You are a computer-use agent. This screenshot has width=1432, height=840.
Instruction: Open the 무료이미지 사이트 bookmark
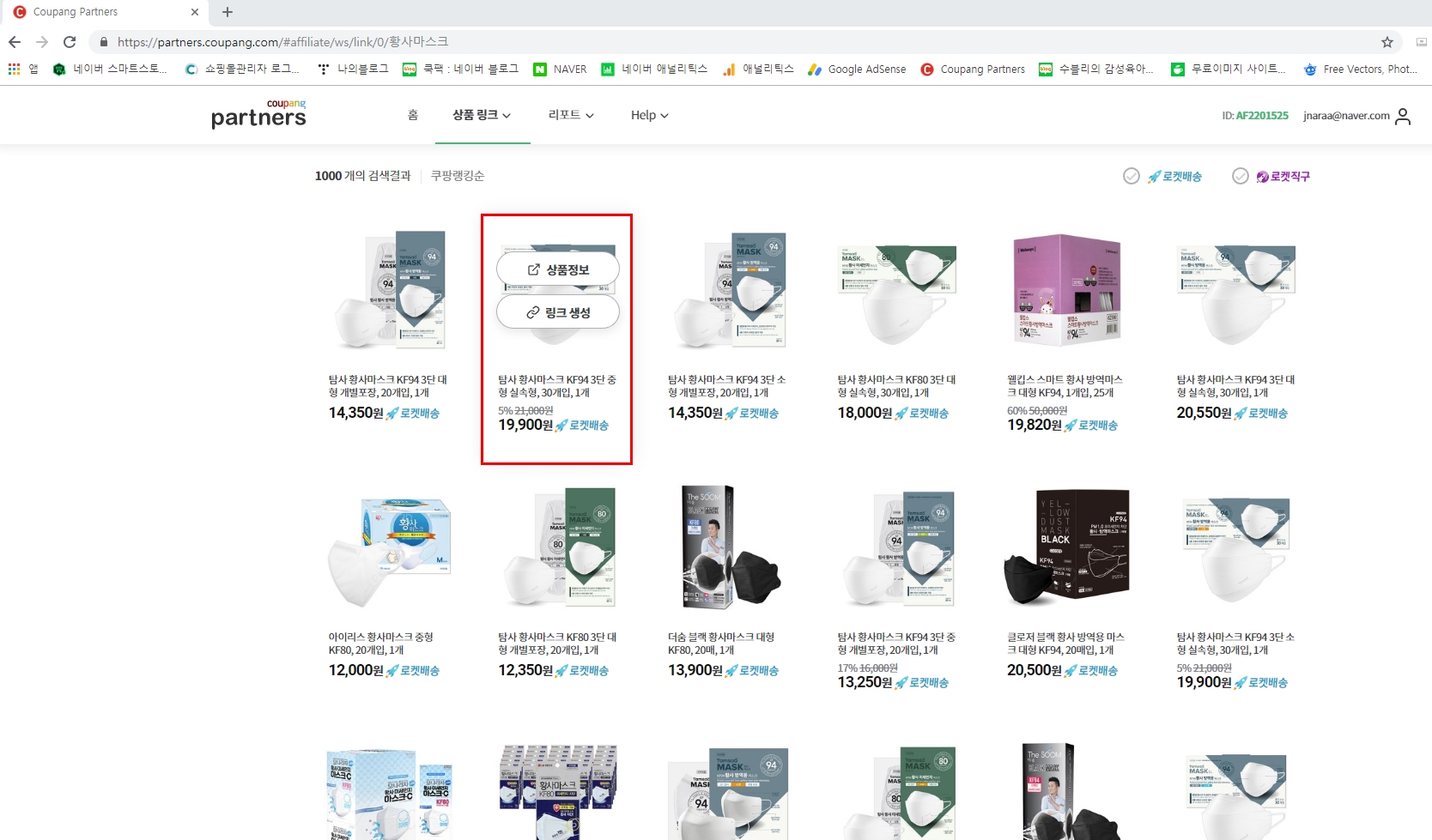pyautogui.click(x=1229, y=69)
